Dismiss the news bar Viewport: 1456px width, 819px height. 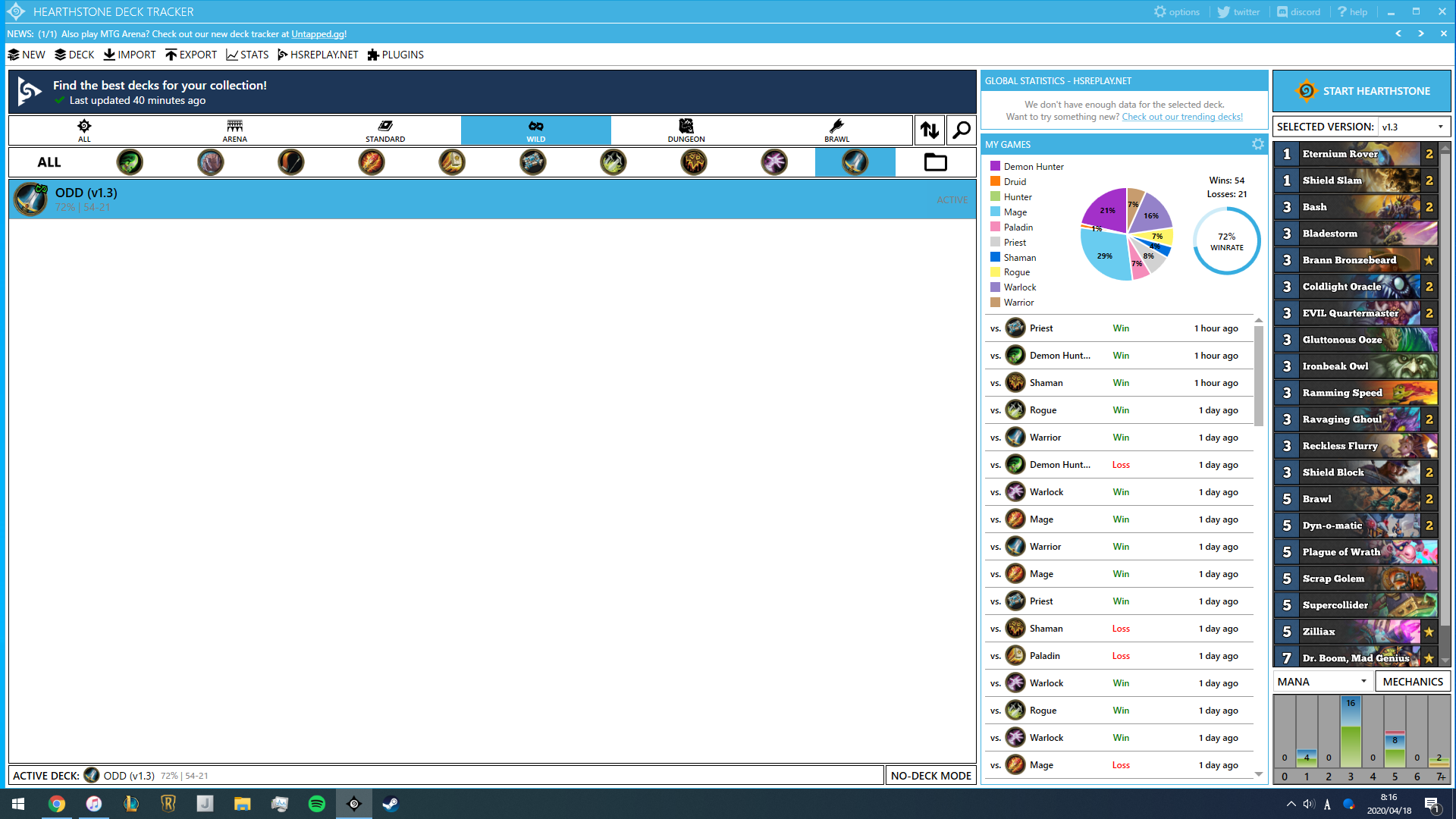coord(1444,33)
